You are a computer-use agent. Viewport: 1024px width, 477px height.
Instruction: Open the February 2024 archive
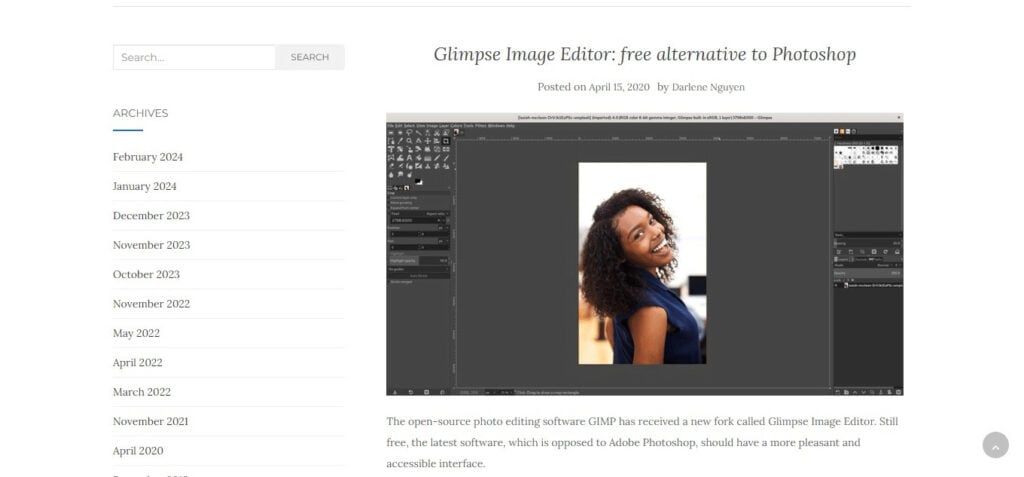tap(148, 157)
